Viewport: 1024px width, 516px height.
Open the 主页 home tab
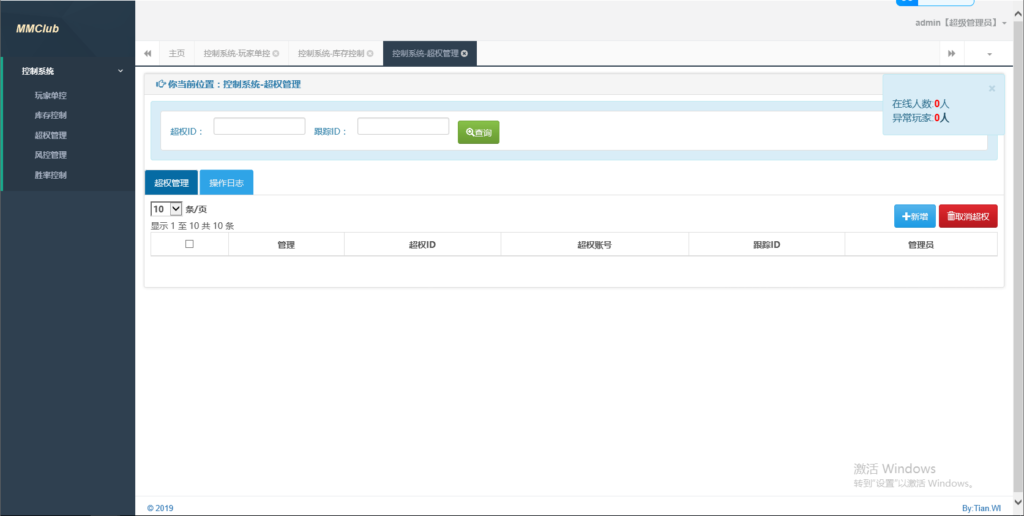coord(176,53)
